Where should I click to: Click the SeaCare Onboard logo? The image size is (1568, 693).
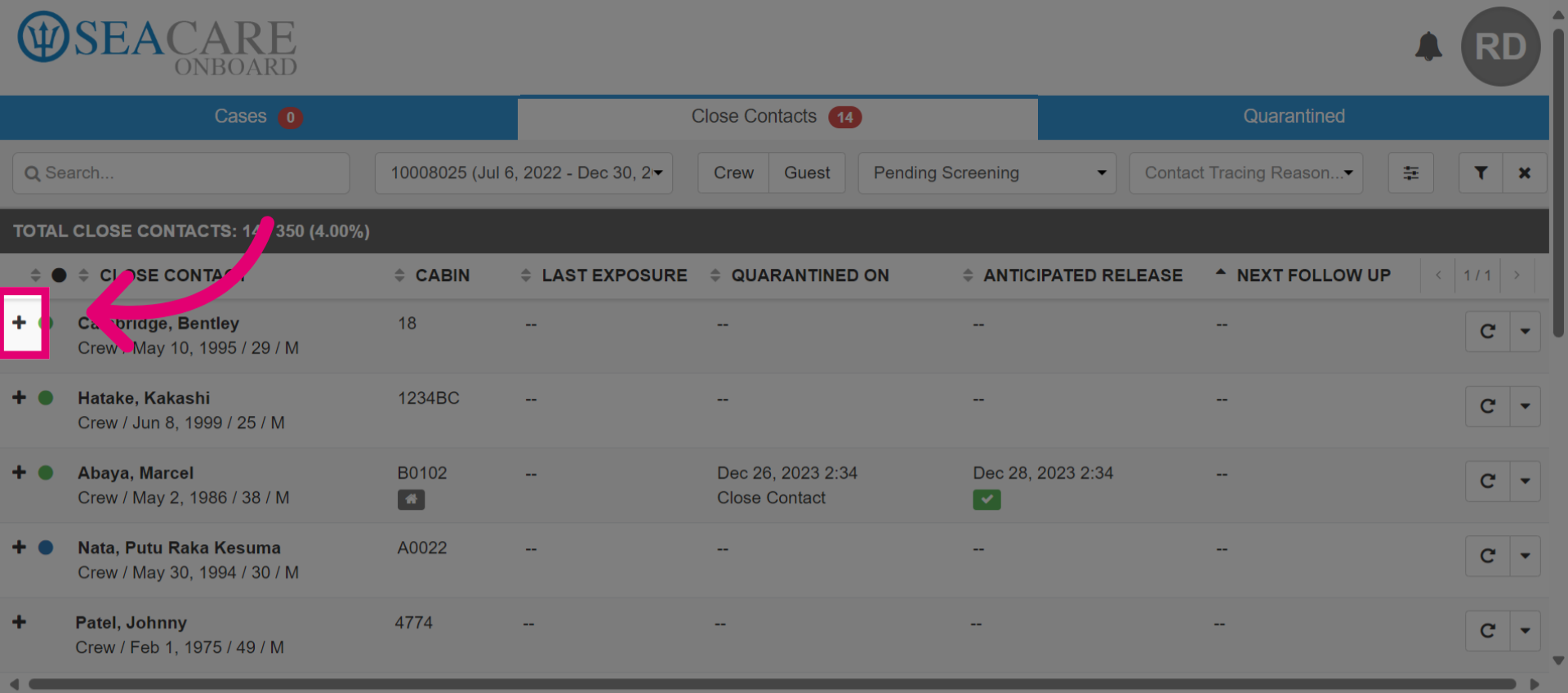[x=158, y=44]
